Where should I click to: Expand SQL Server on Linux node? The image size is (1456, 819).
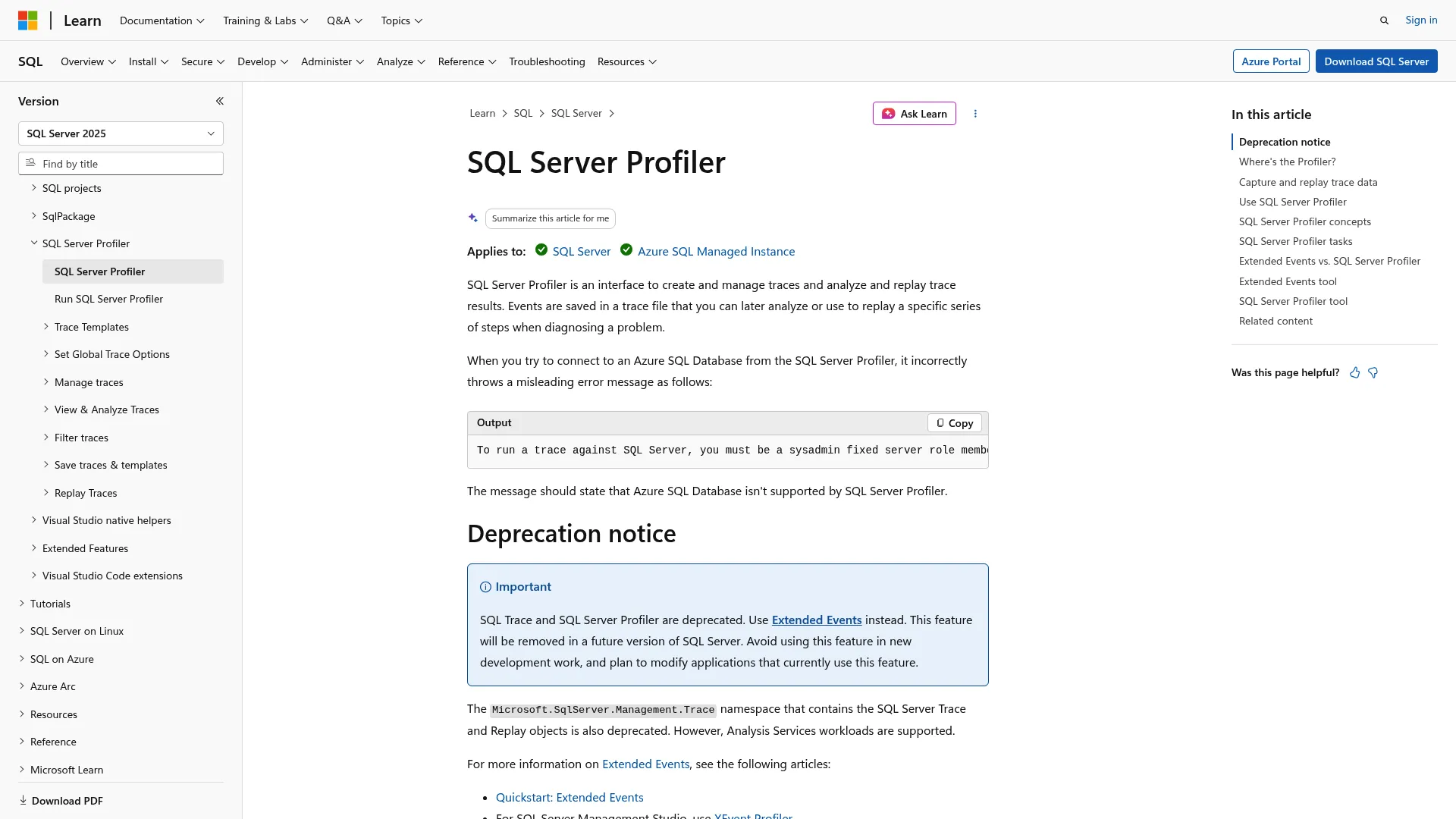point(22,630)
